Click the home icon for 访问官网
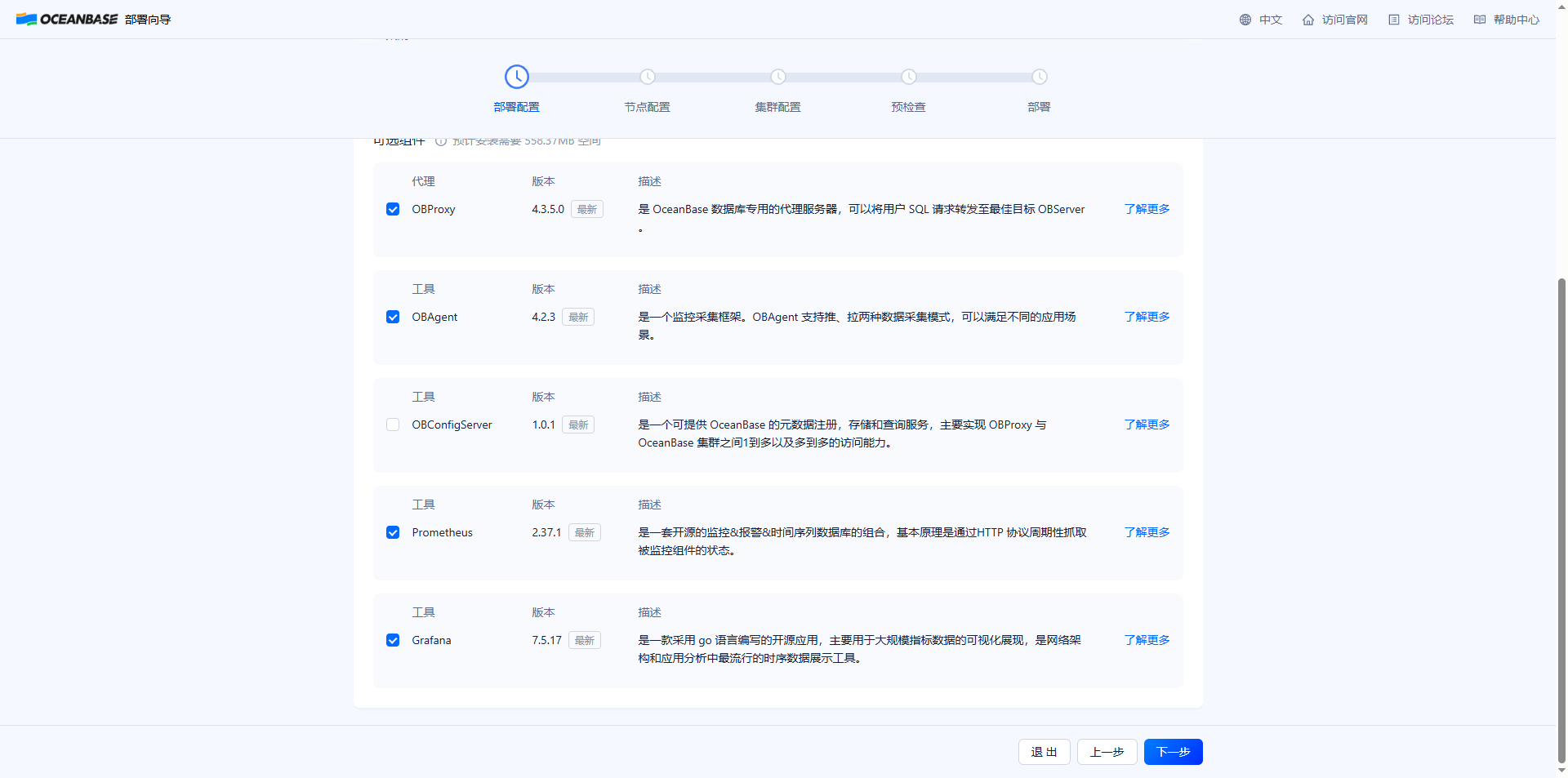1568x778 pixels. 1307,20
